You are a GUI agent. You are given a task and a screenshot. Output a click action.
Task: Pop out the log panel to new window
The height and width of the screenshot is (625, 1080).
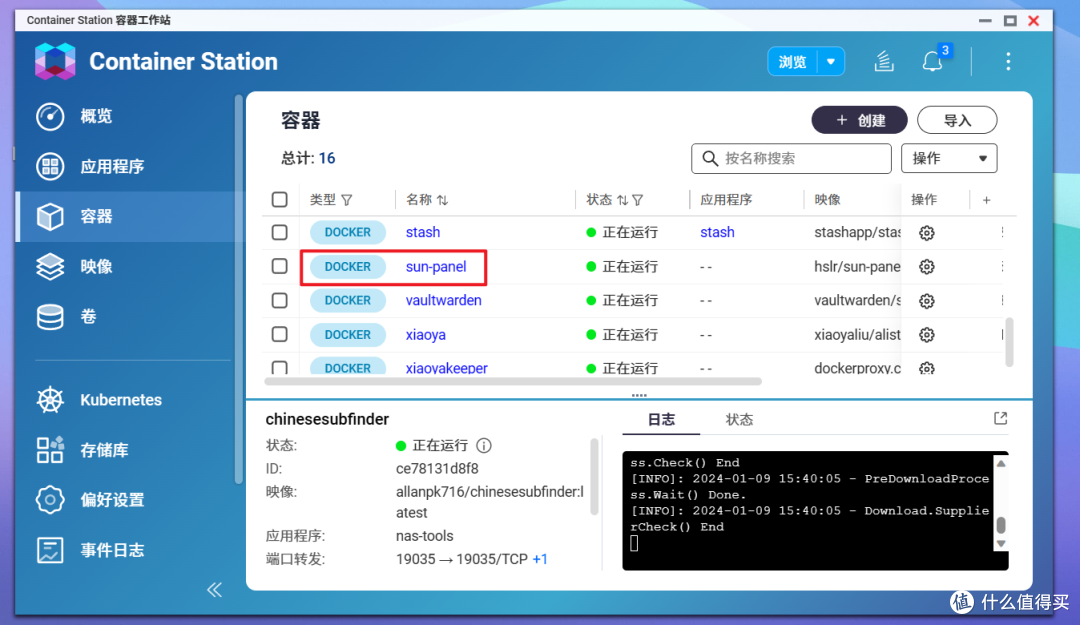coord(1000,418)
